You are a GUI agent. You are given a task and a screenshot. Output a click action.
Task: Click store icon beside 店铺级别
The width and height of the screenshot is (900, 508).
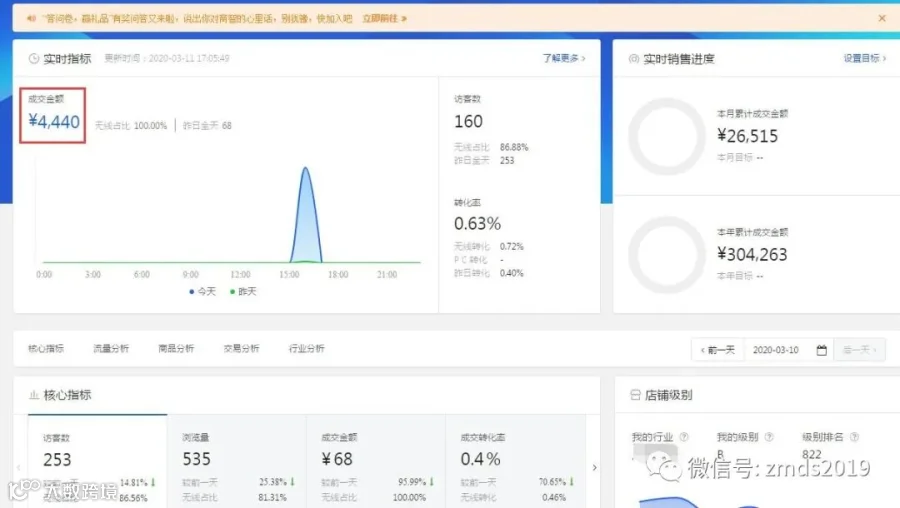click(635, 395)
